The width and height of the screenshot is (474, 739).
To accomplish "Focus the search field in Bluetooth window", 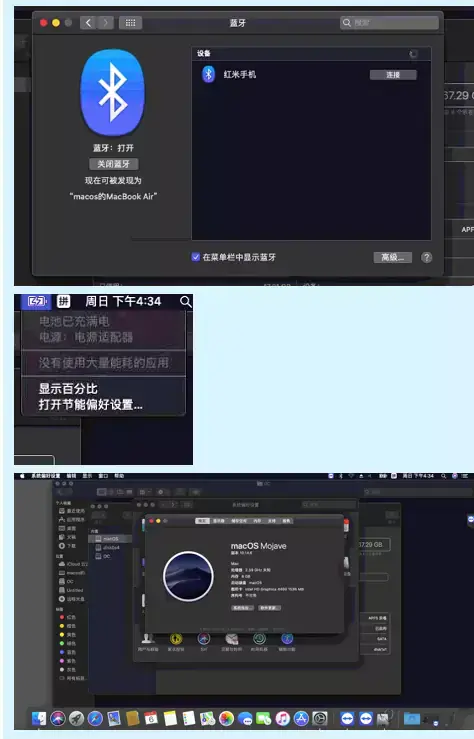I will coord(389,23).
